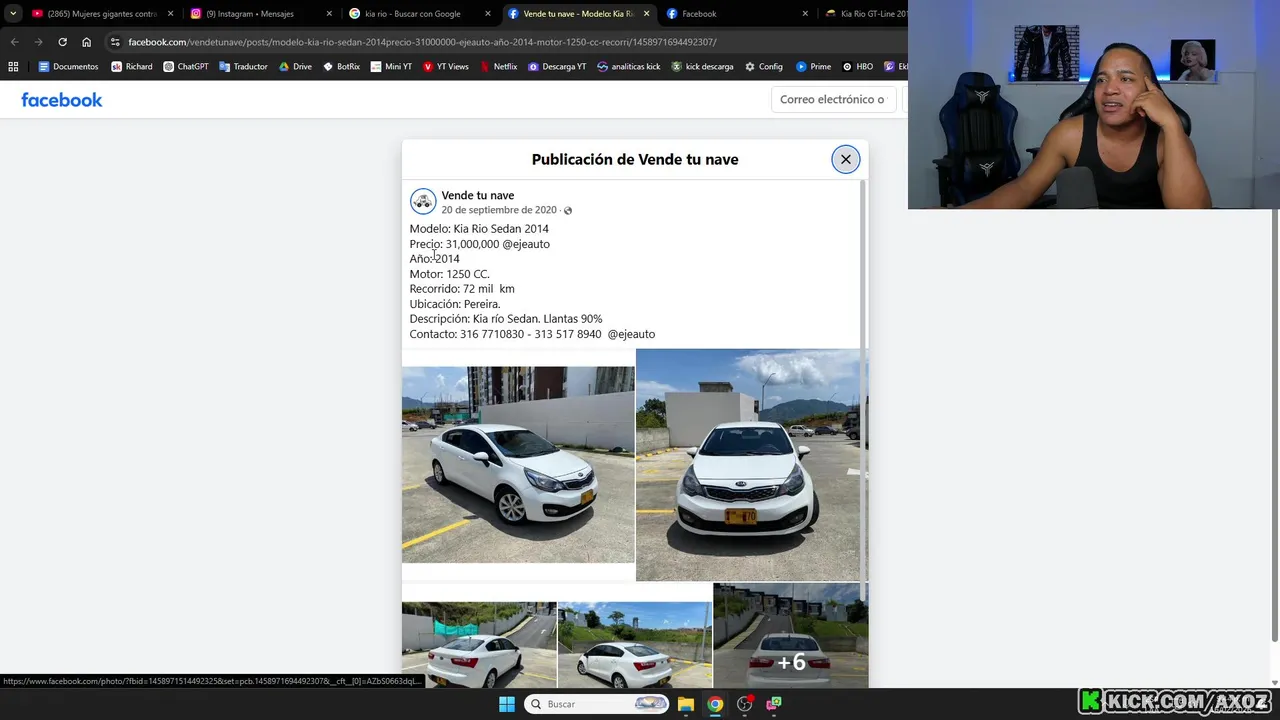
Task: Open the Richard bookmark
Action: click(x=132, y=67)
